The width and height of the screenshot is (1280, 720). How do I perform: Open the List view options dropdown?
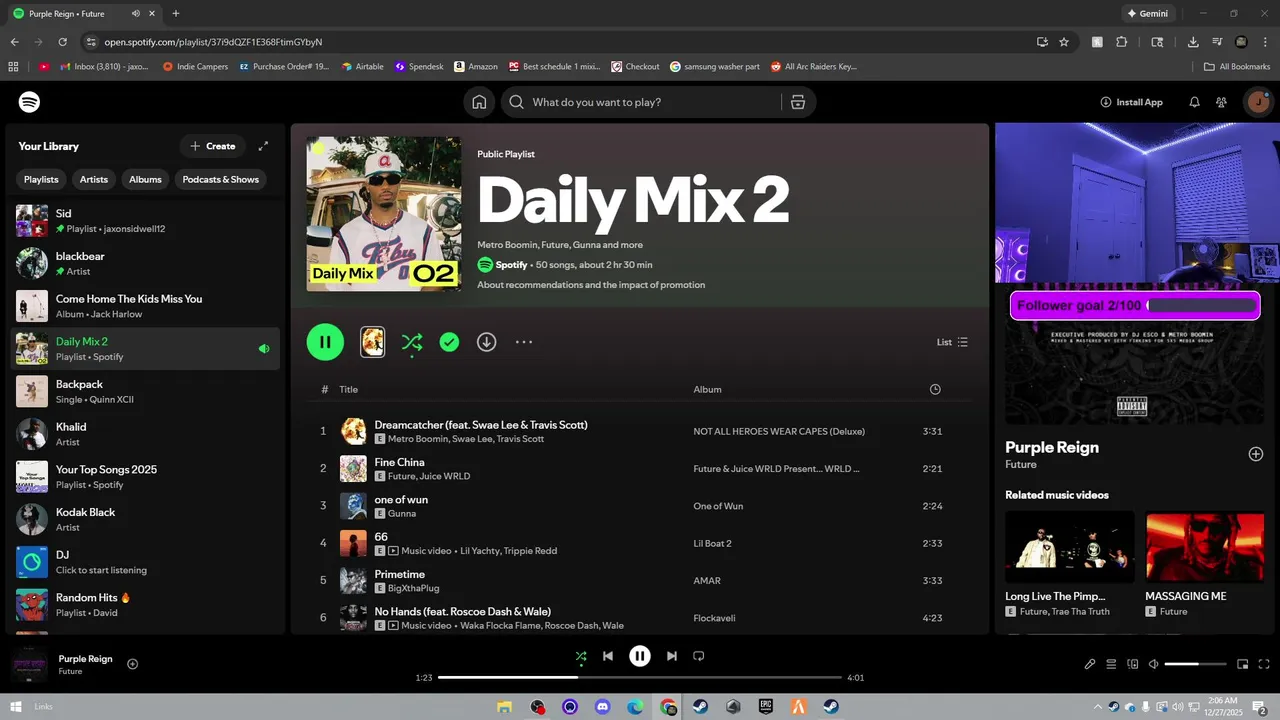coord(952,342)
